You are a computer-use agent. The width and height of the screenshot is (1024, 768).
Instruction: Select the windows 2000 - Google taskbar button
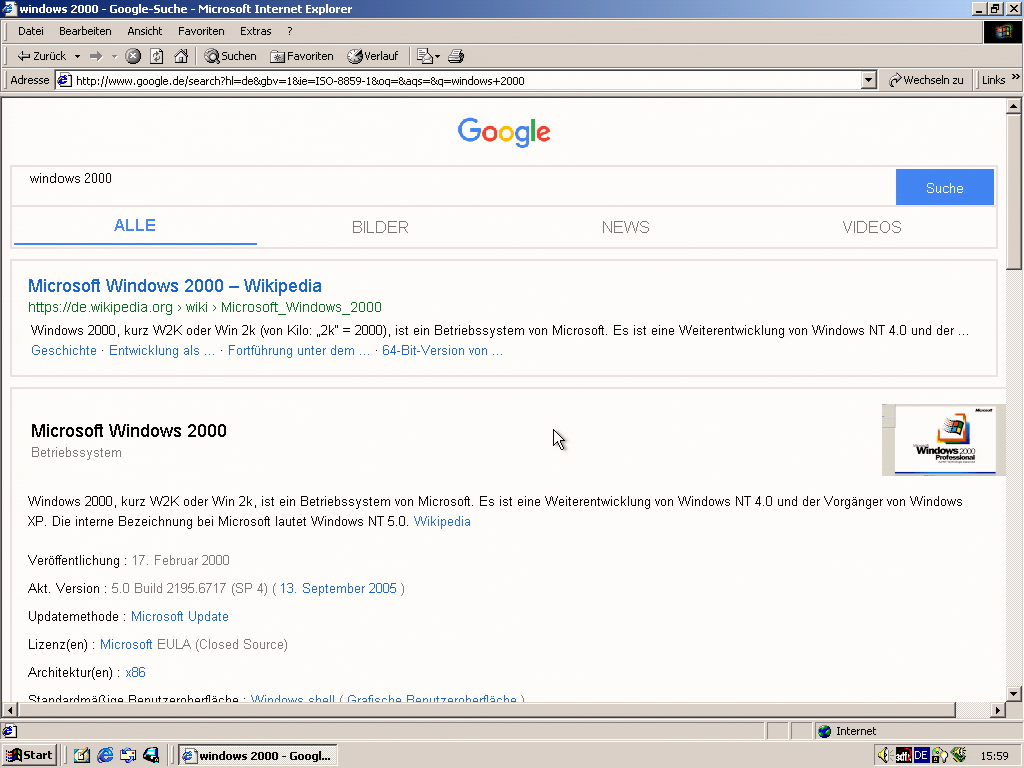point(259,756)
